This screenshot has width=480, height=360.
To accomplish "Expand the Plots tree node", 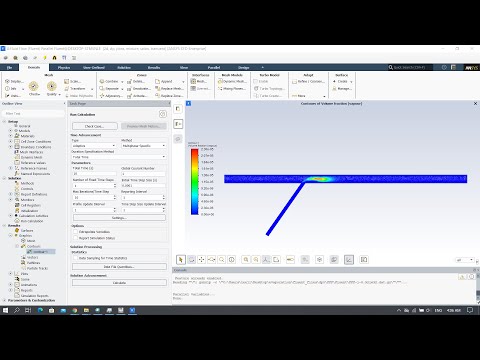I will (11, 274).
